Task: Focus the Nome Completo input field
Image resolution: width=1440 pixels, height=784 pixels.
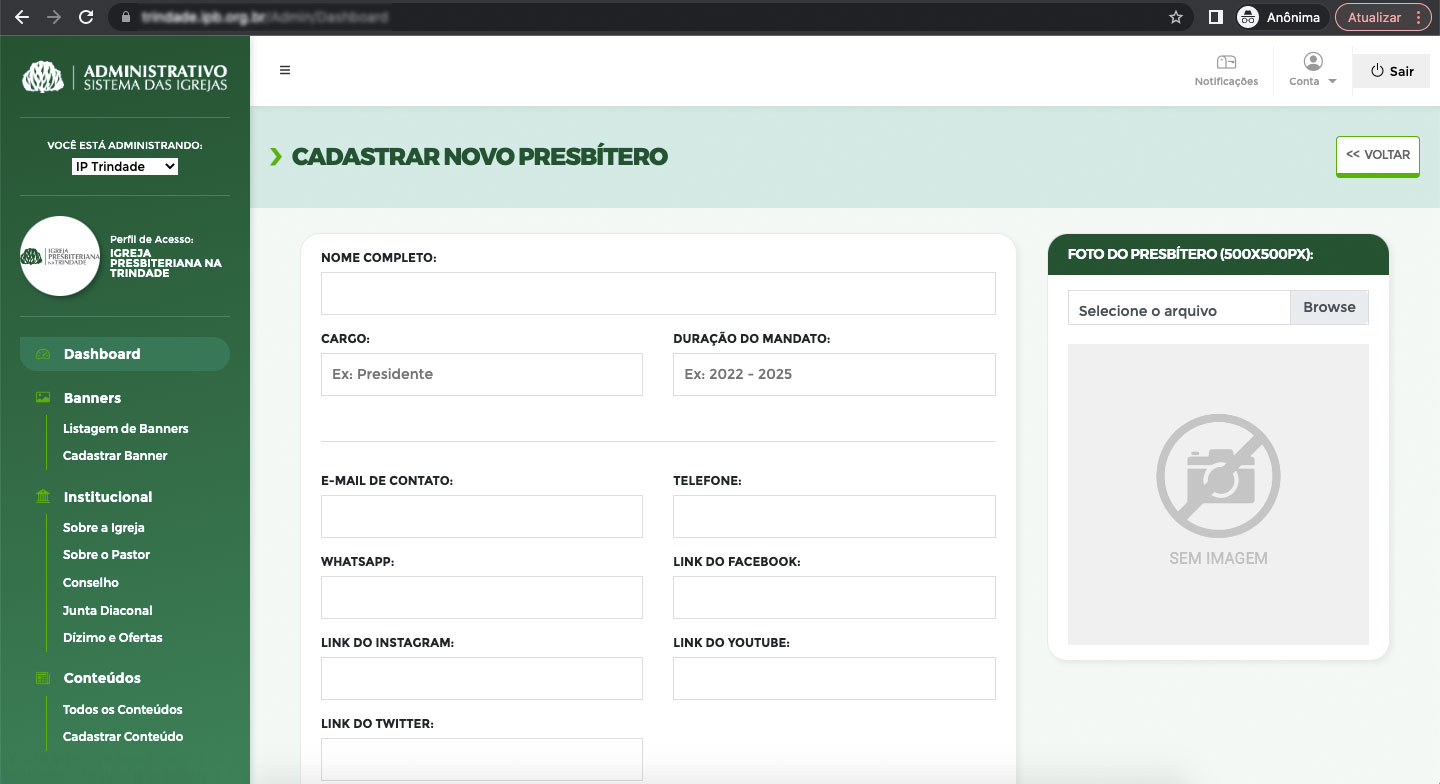Action: pyautogui.click(x=658, y=294)
